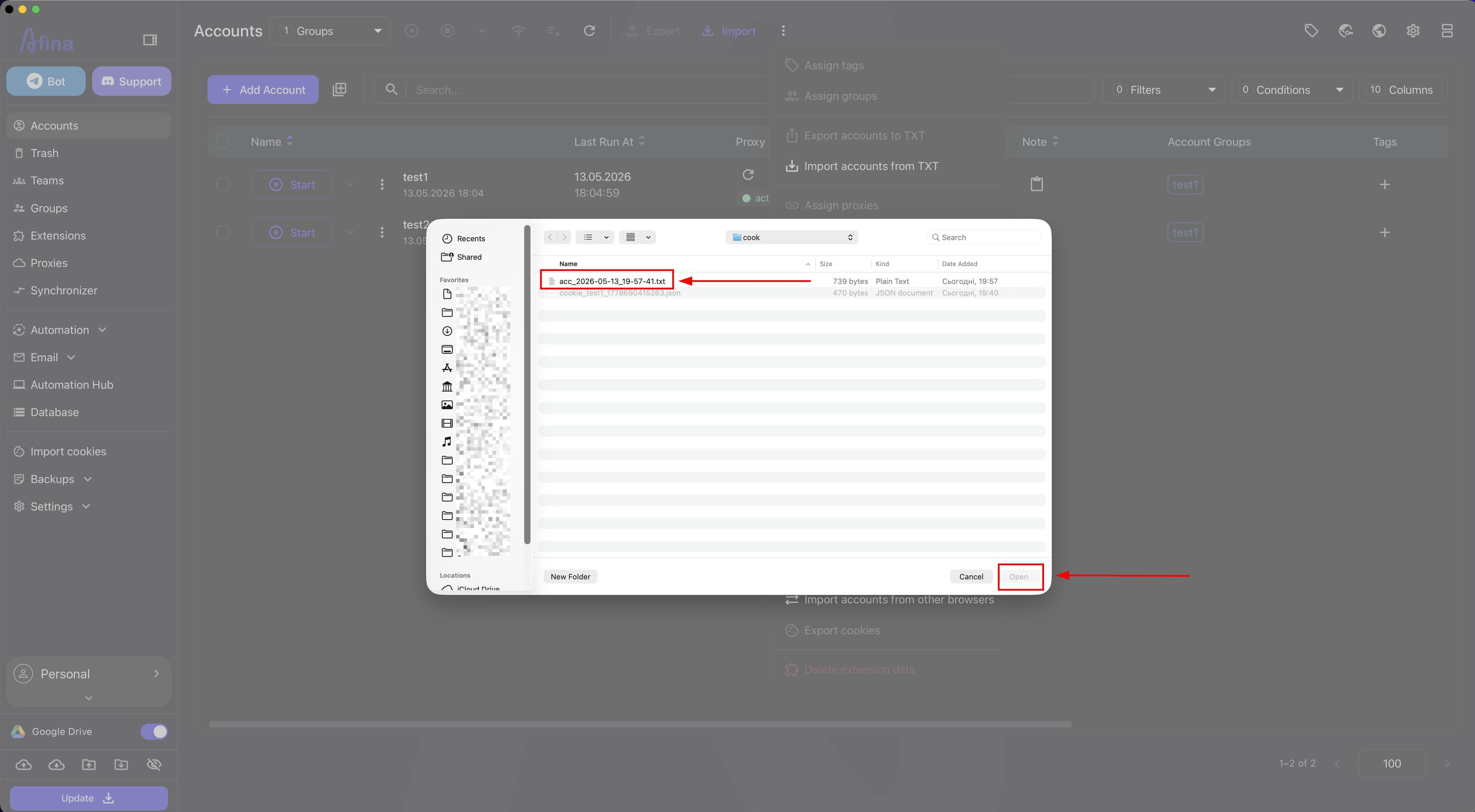The width and height of the screenshot is (1475, 812).
Task: Open the Telegram Bot button
Action: pos(46,81)
